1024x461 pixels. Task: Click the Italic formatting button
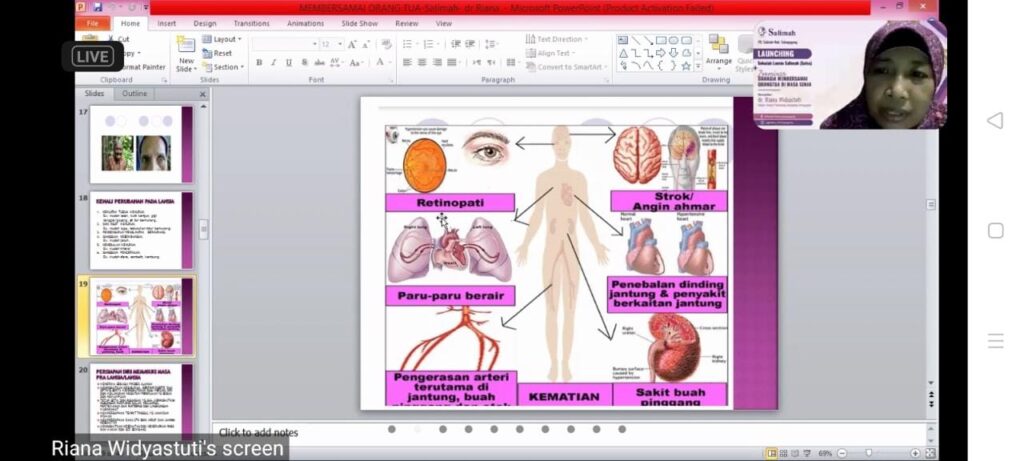coord(273,62)
